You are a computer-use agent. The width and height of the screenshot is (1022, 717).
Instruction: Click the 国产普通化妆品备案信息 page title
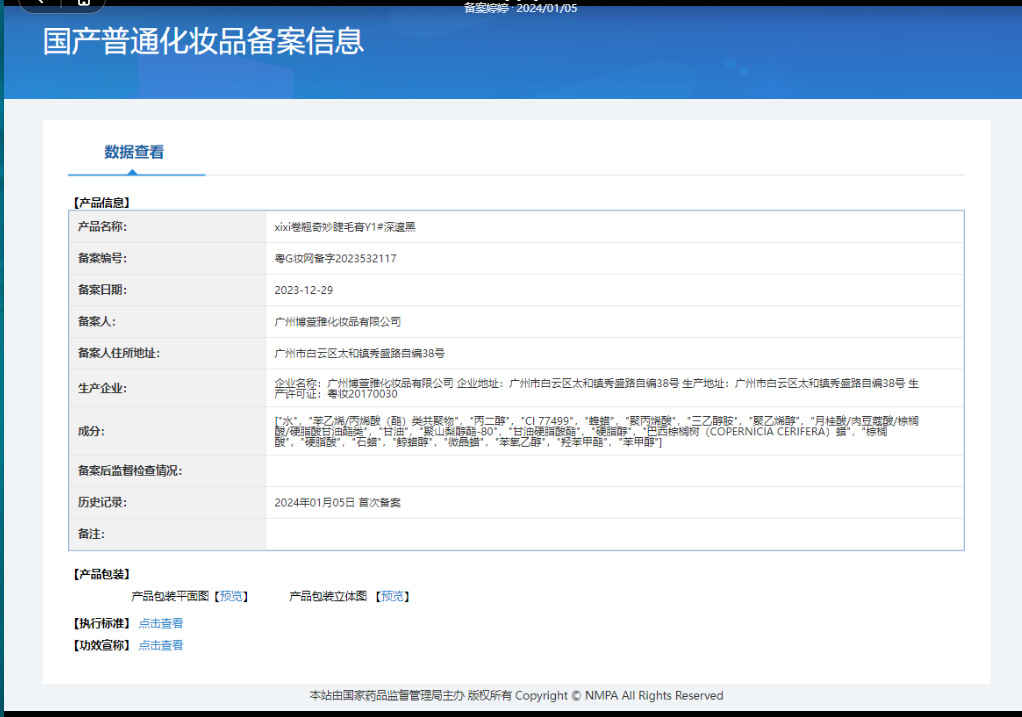coord(203,41)
